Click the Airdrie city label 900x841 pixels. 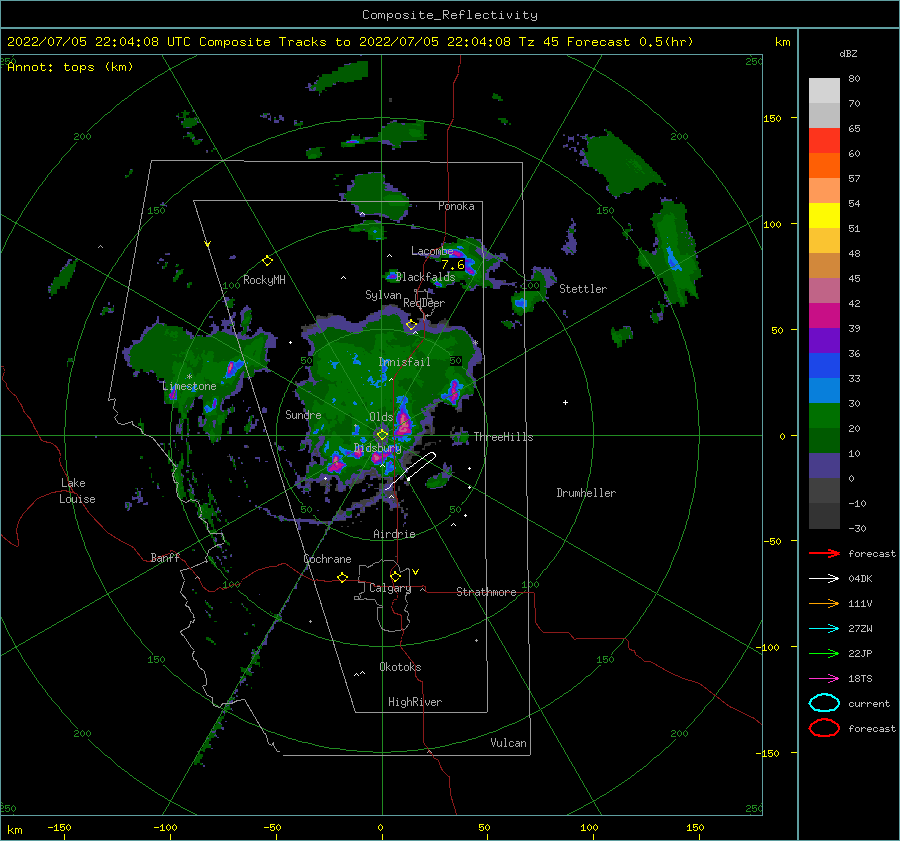pos(394,534)
